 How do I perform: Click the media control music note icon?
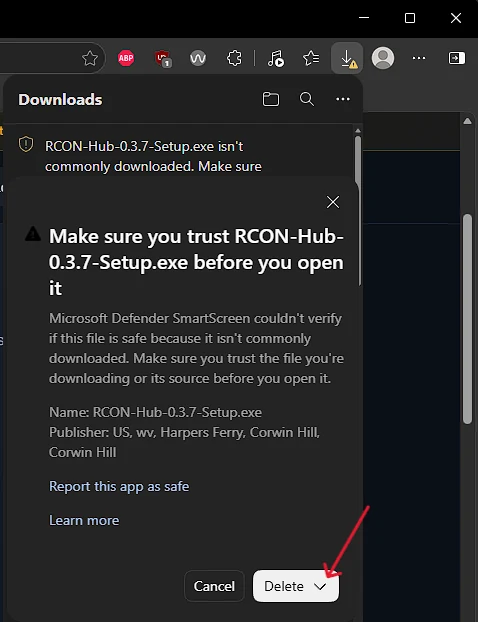[275, 58]
